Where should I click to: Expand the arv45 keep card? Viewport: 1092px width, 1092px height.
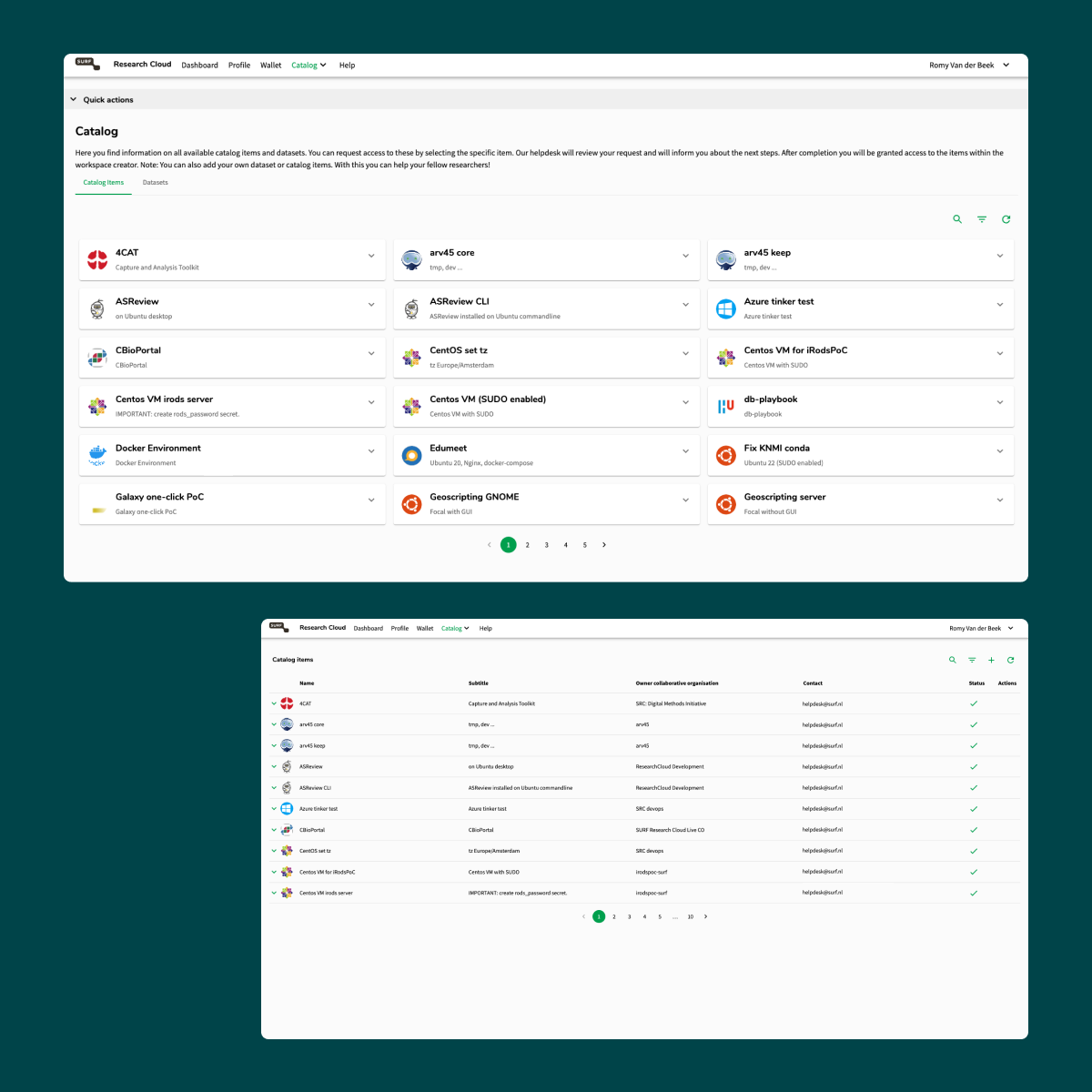(x=1000, y=256)
